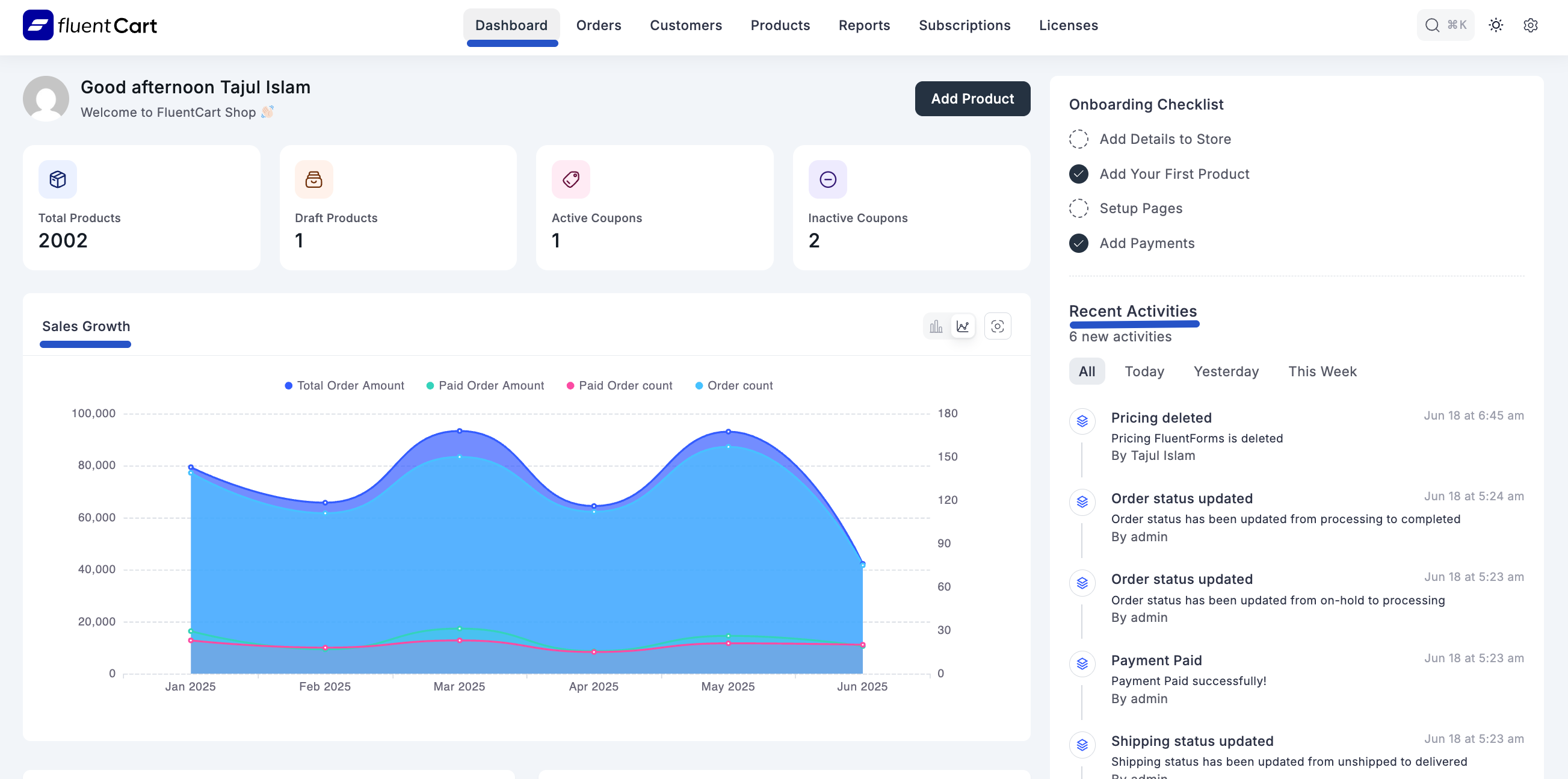Click the Active Coupons tag icon

click(x=570, y=179)
